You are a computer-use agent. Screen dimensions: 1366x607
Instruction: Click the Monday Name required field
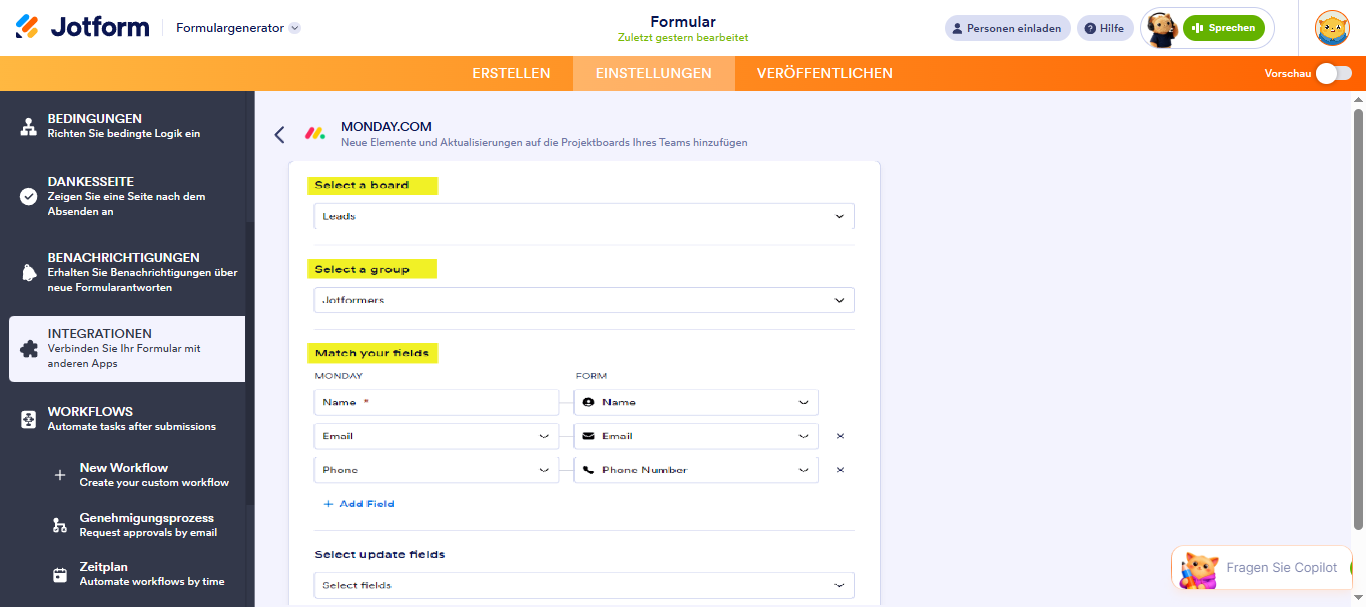click(436, 402)
